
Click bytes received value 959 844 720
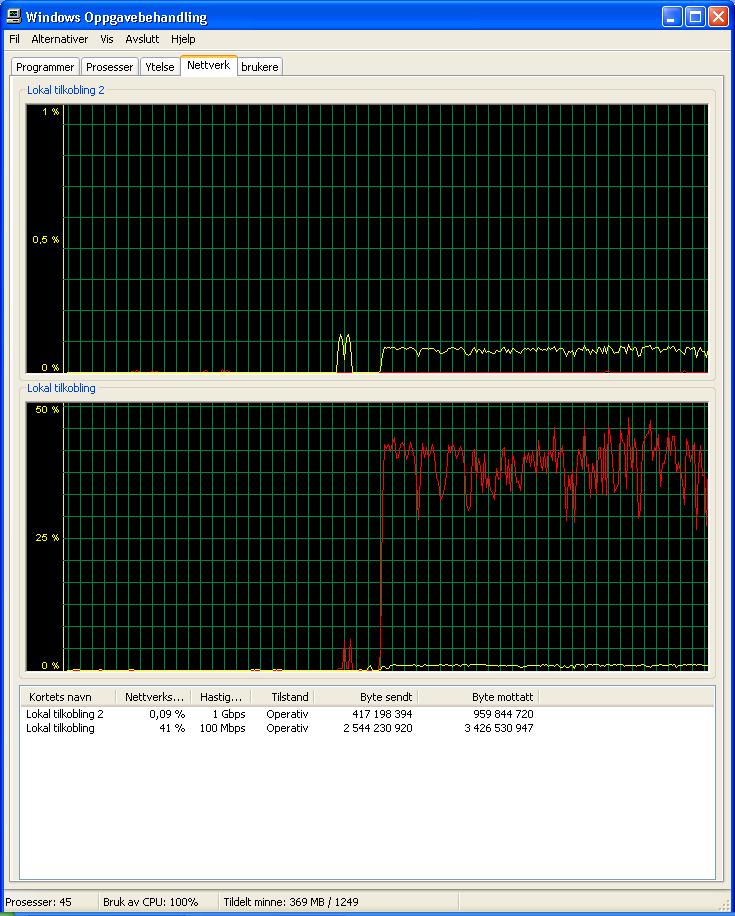[x=503, y=714]
